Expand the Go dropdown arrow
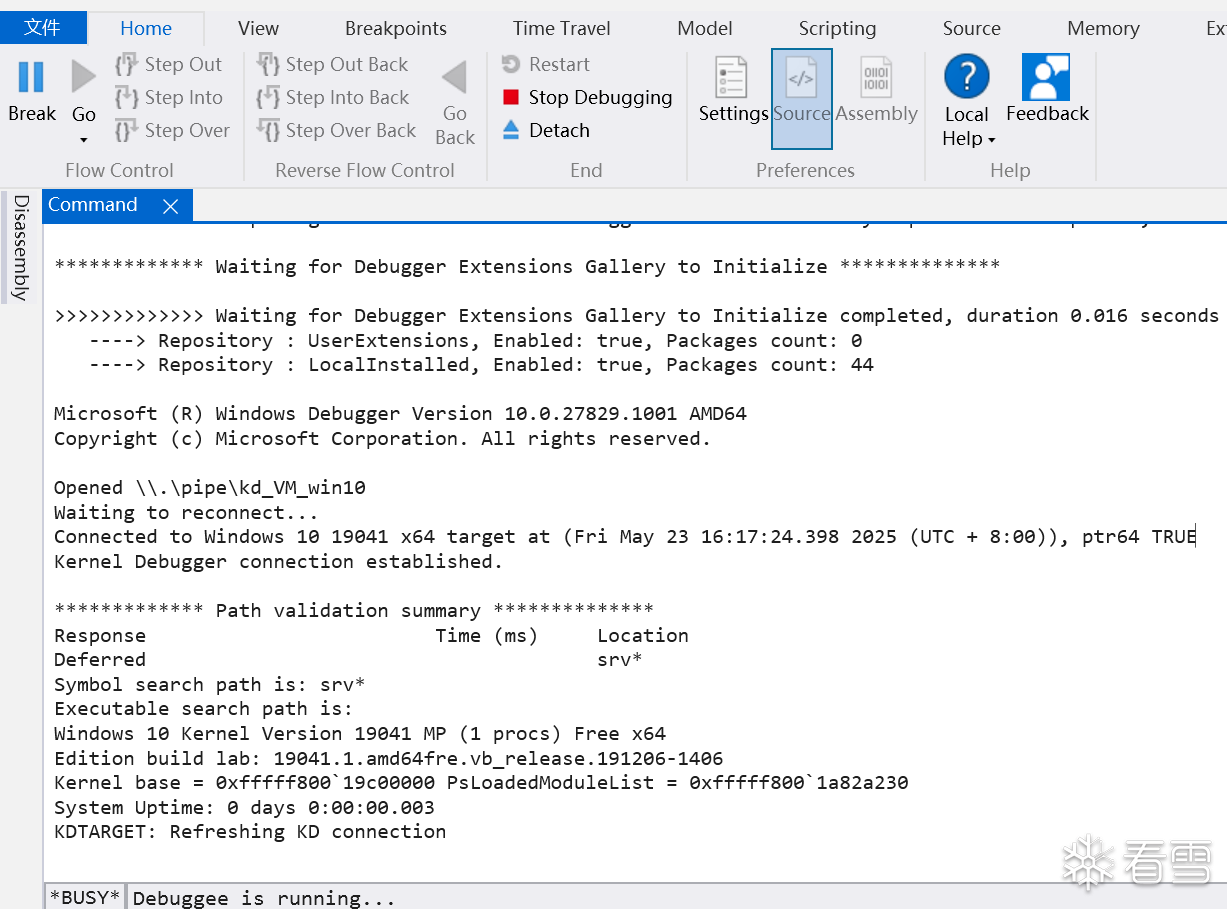This screenshot has width=1227, height=909. pyautogui.click(x=84, y=140)
